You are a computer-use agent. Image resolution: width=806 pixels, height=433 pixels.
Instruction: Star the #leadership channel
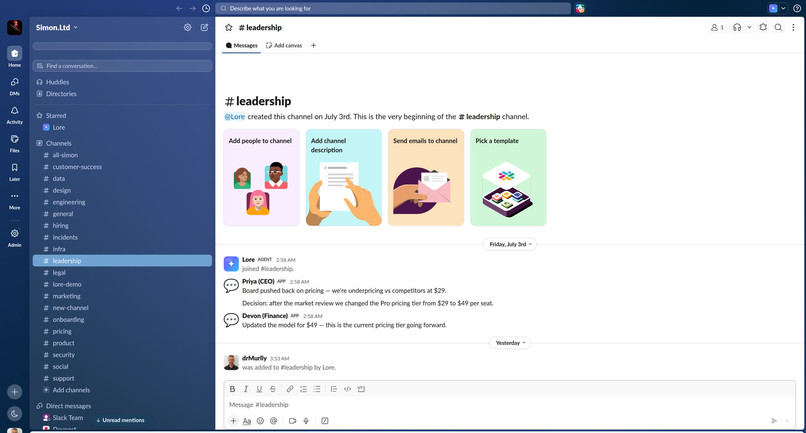[229, 27]
